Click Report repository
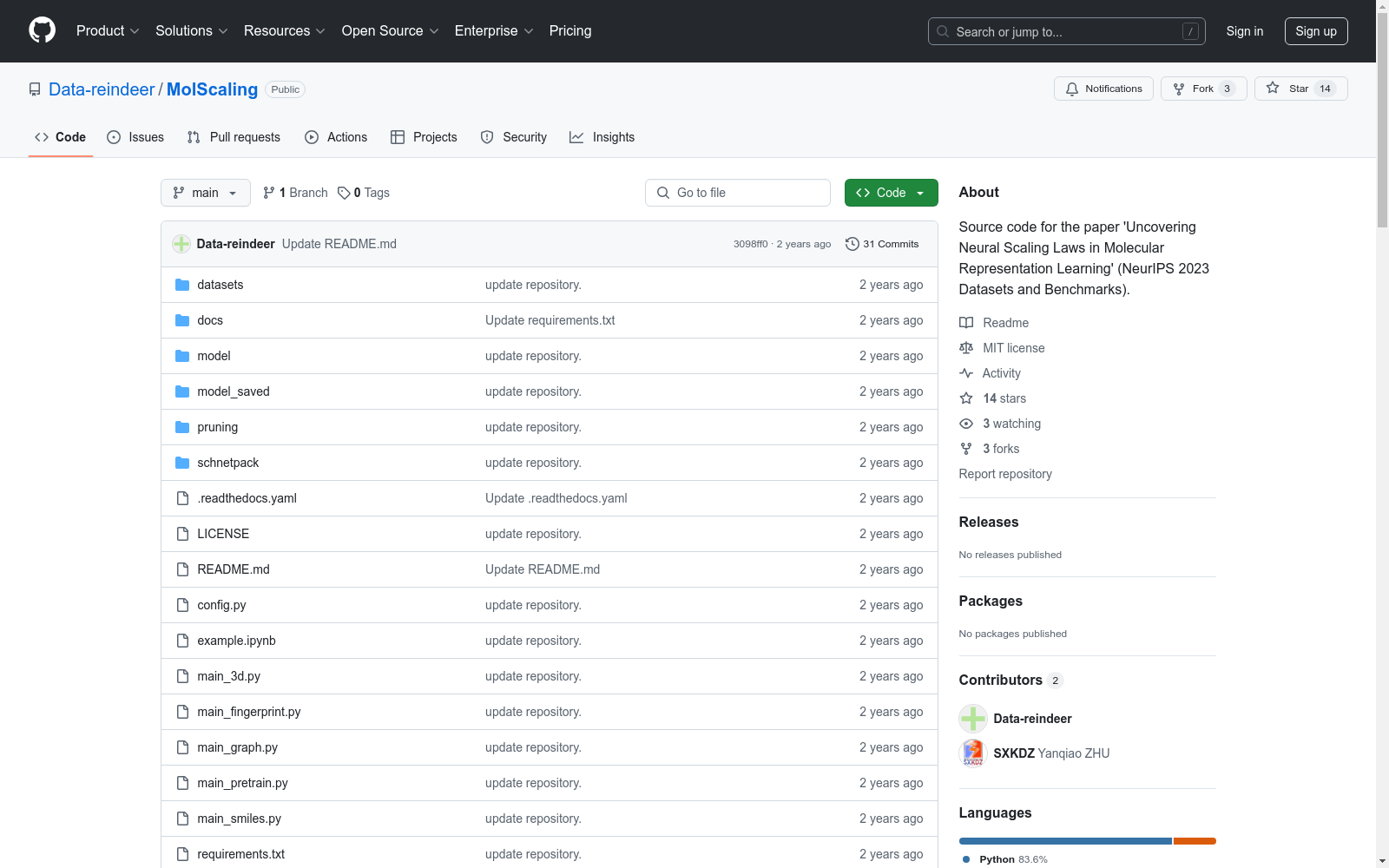Screen dimensions: 1389x868 coord(1005,474)
